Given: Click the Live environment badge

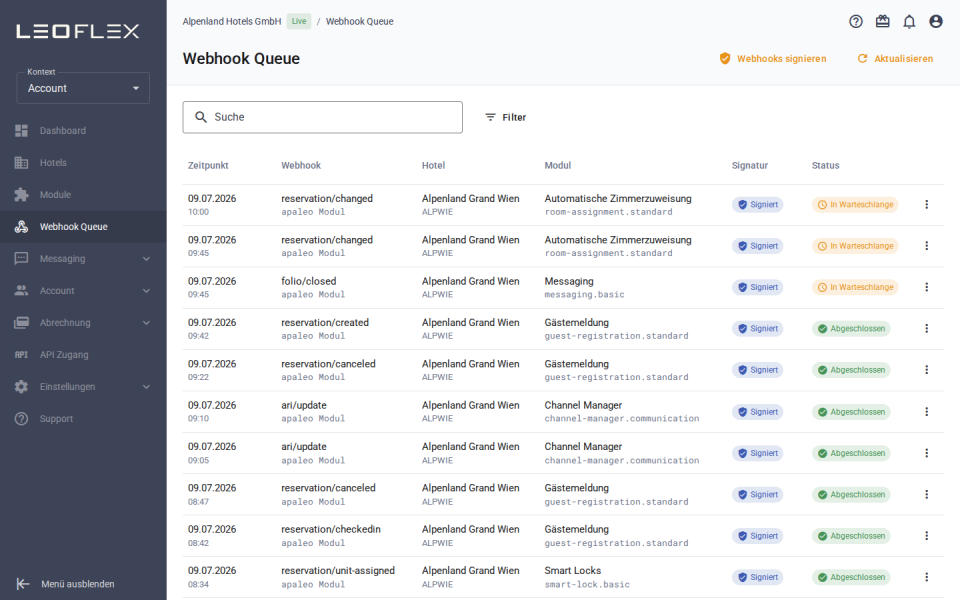Looking at the screenshot, I should tap(299, 21).
